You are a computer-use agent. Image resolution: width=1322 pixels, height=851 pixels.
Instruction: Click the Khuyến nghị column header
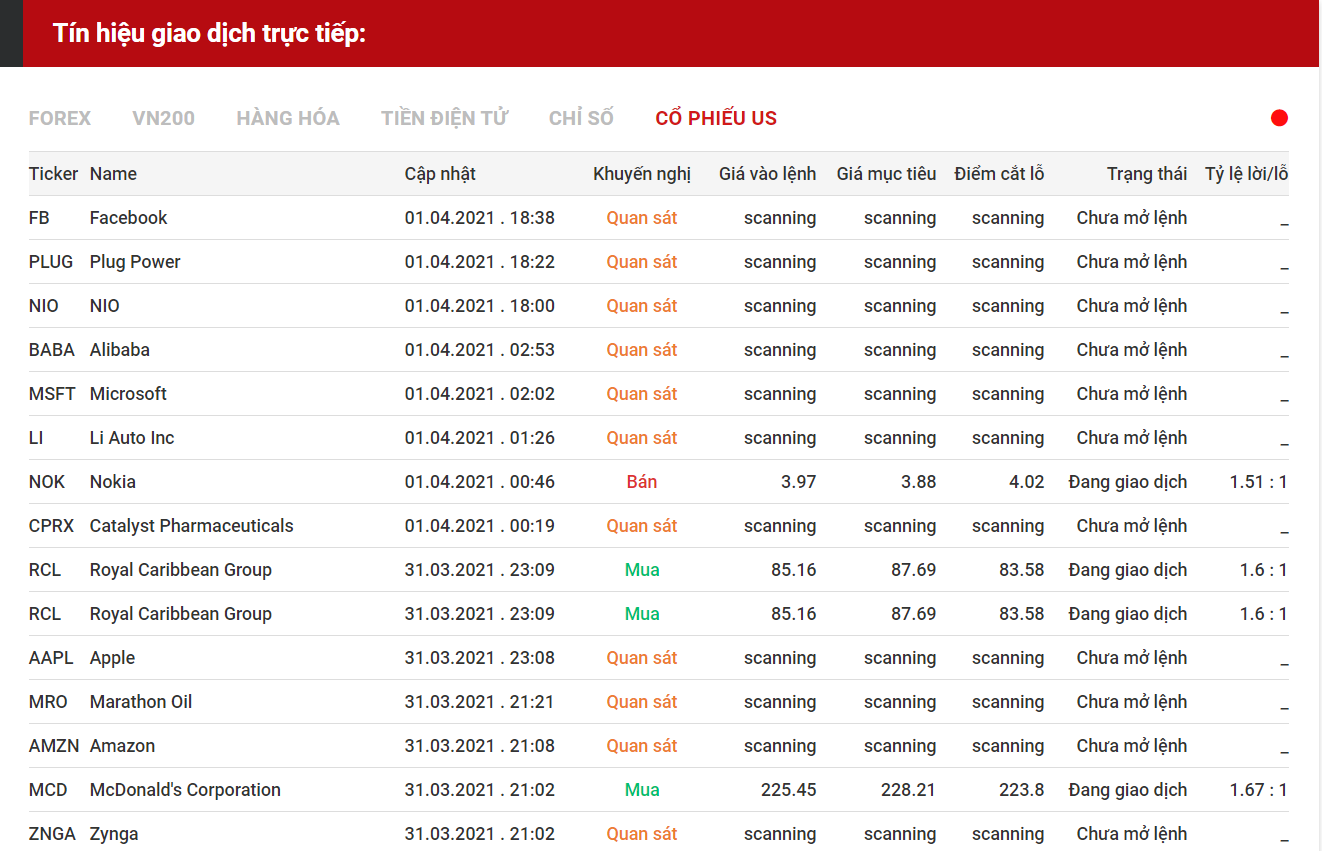642,174
